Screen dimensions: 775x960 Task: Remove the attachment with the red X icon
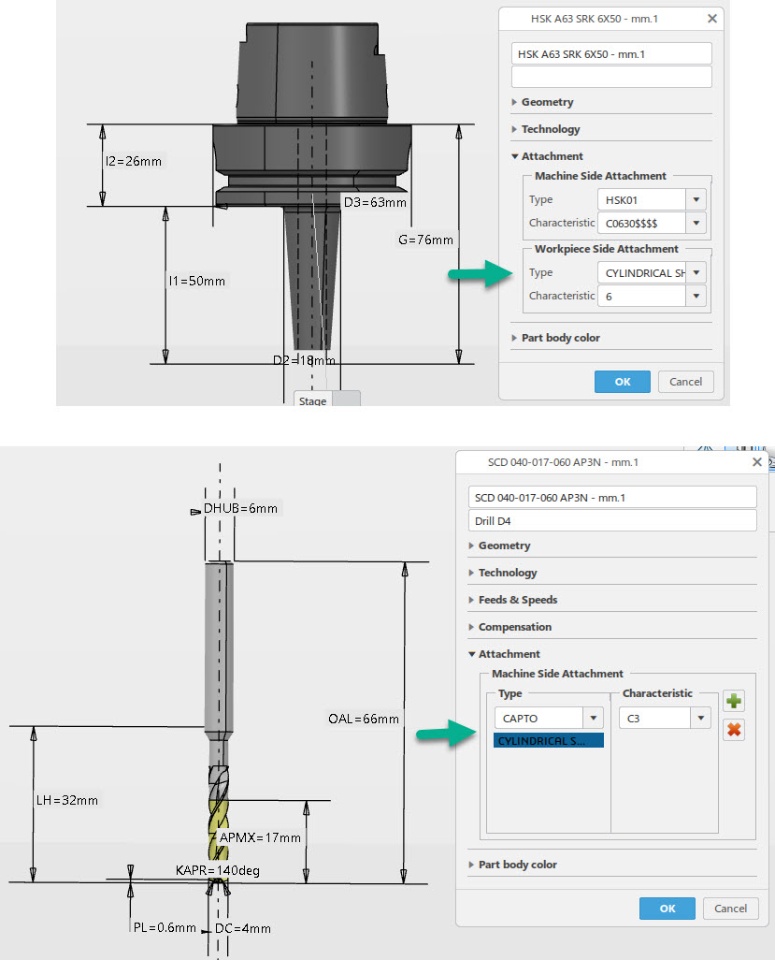733,729
